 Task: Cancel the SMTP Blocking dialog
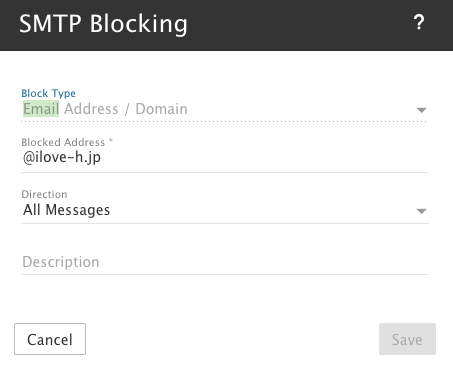pos(50,339)
